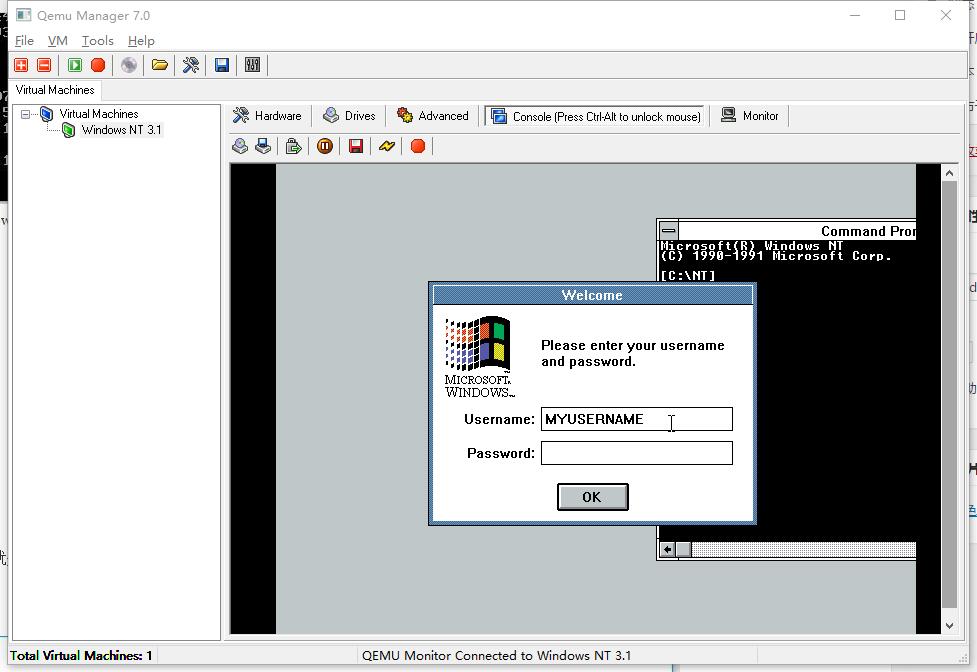977x672 pixels.
Task: Click the 'Please enter your username' prompt text
Action: click(x=632, y=354)
